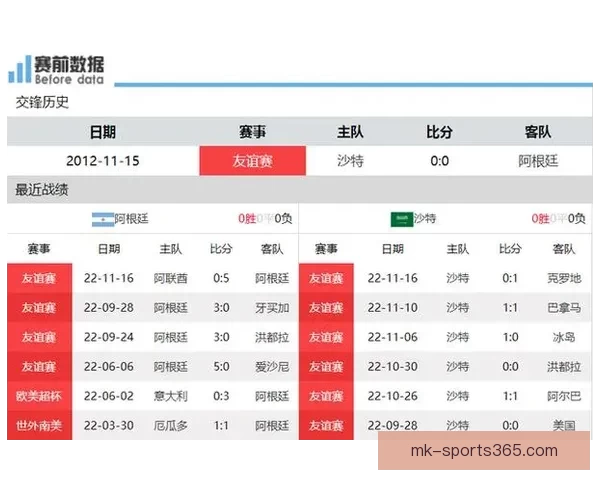The image size is (600, 480).
Task: Click the 友谊赛 tag in the 克罗地 row
Action: click(x=326, y=278)
